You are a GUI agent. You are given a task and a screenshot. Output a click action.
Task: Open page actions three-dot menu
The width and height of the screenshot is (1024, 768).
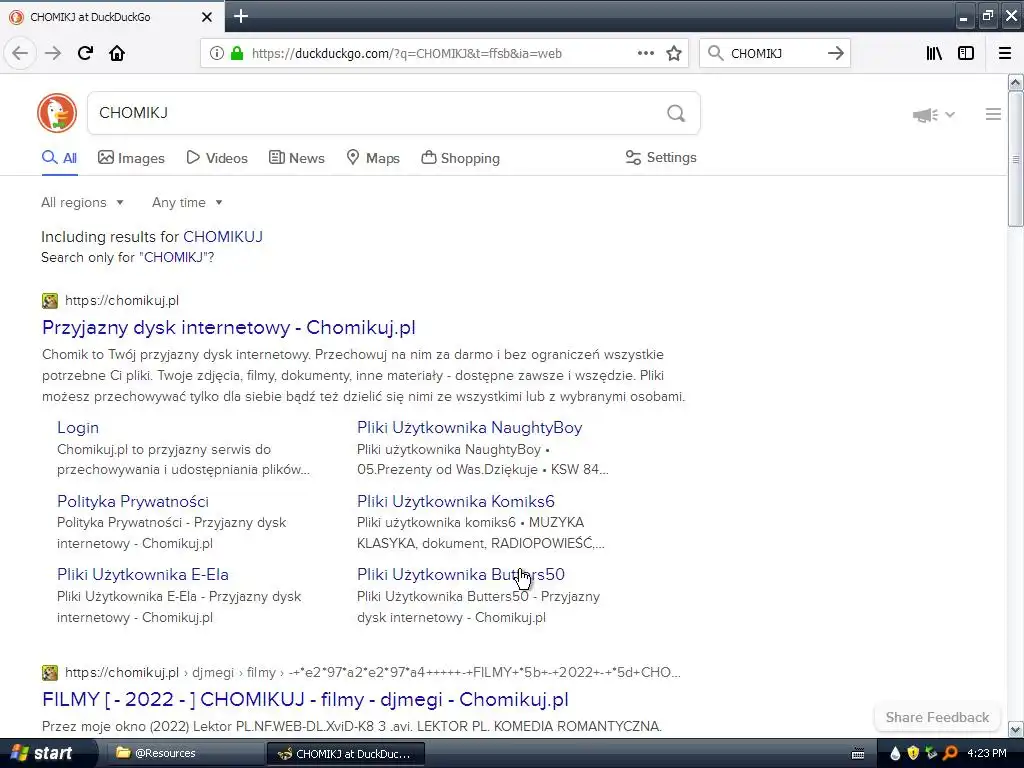click(x=645, y=54)
